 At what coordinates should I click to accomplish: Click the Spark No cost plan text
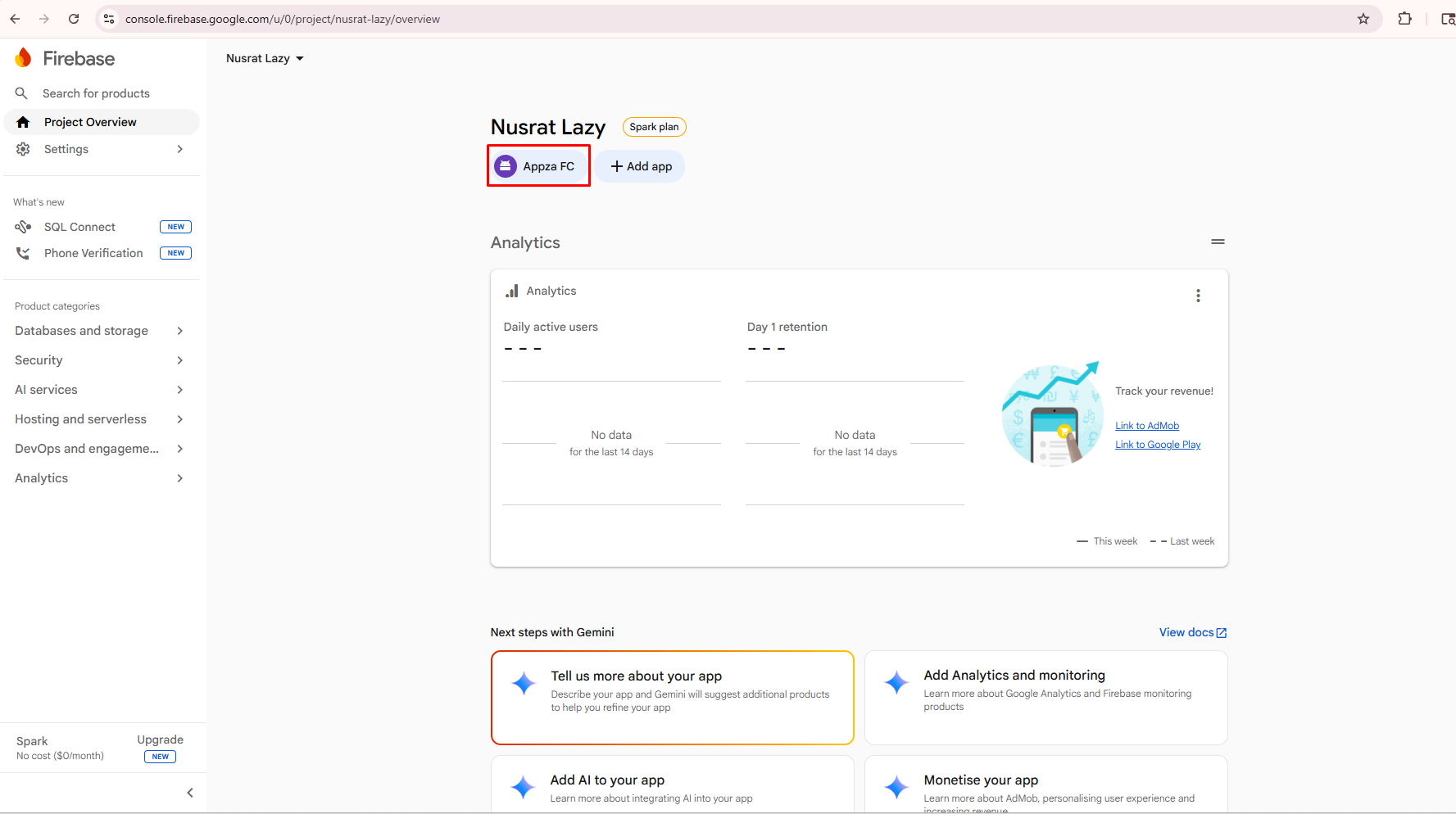[60, 748]
